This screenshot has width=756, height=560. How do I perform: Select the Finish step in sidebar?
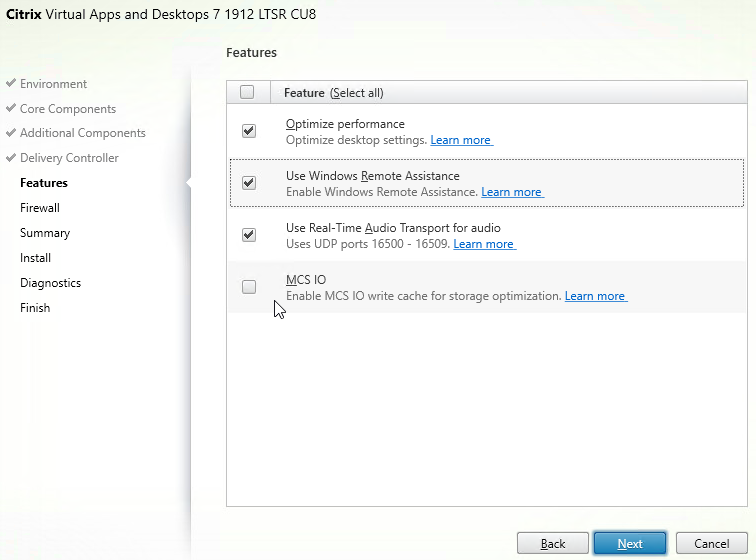pyautogui.click(x=35, y=308)
